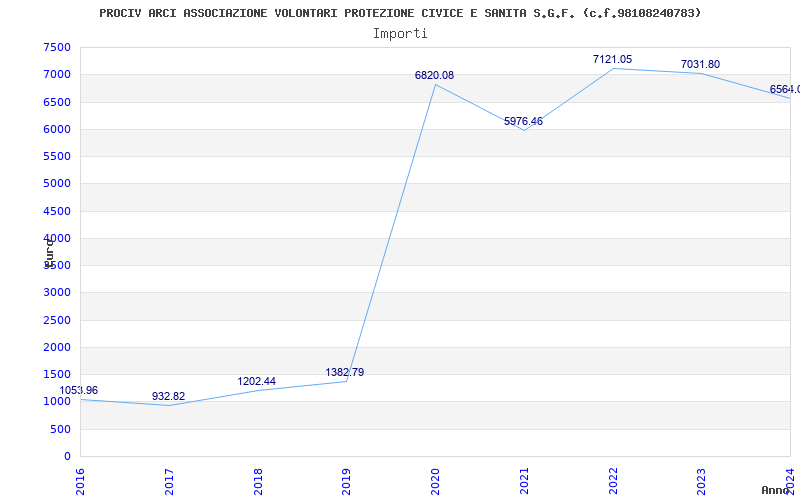
Task: Click the 2020 x-axis year label
Action: click(x=435, y=480)
